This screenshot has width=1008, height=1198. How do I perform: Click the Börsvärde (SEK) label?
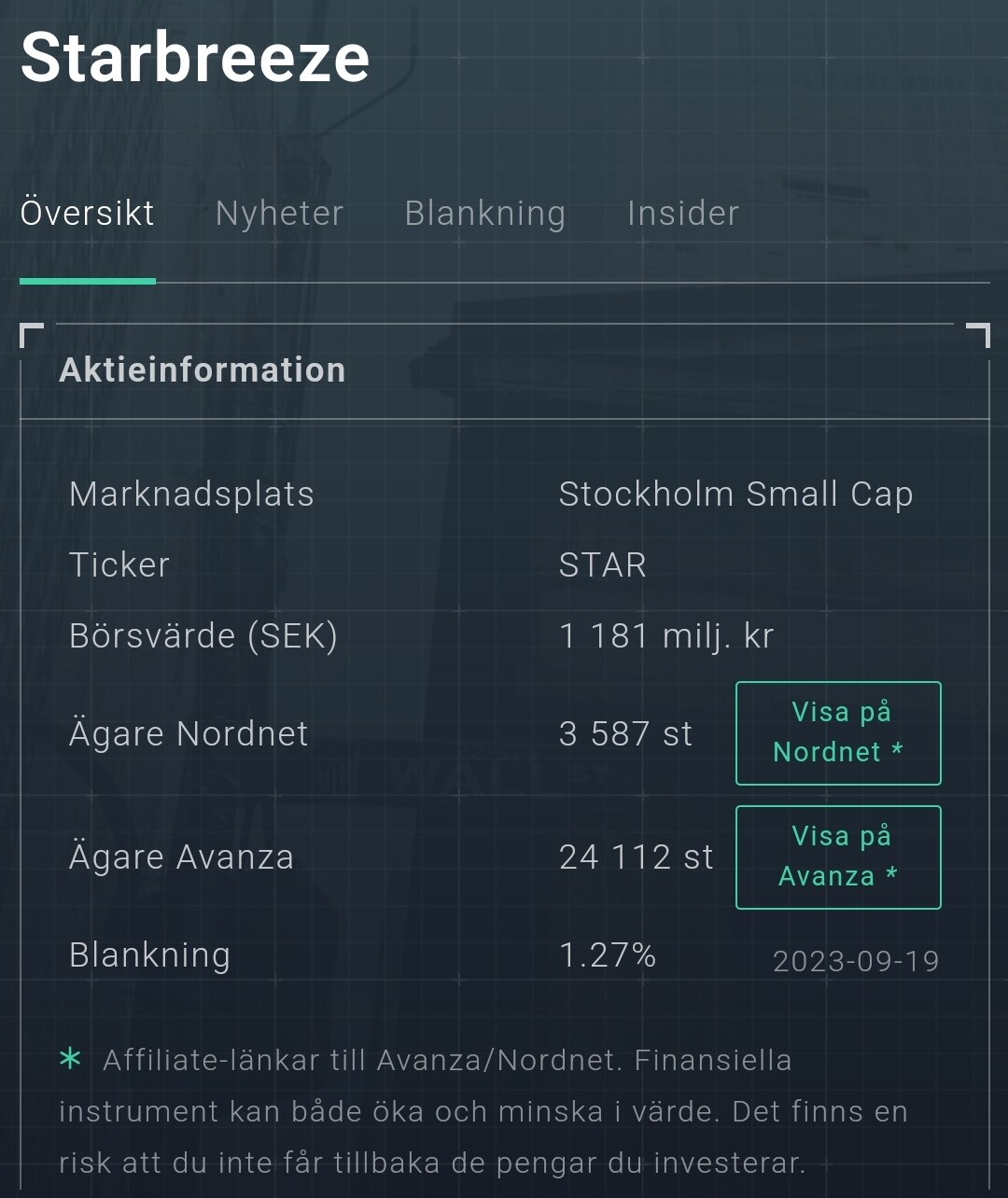(203, 636)
